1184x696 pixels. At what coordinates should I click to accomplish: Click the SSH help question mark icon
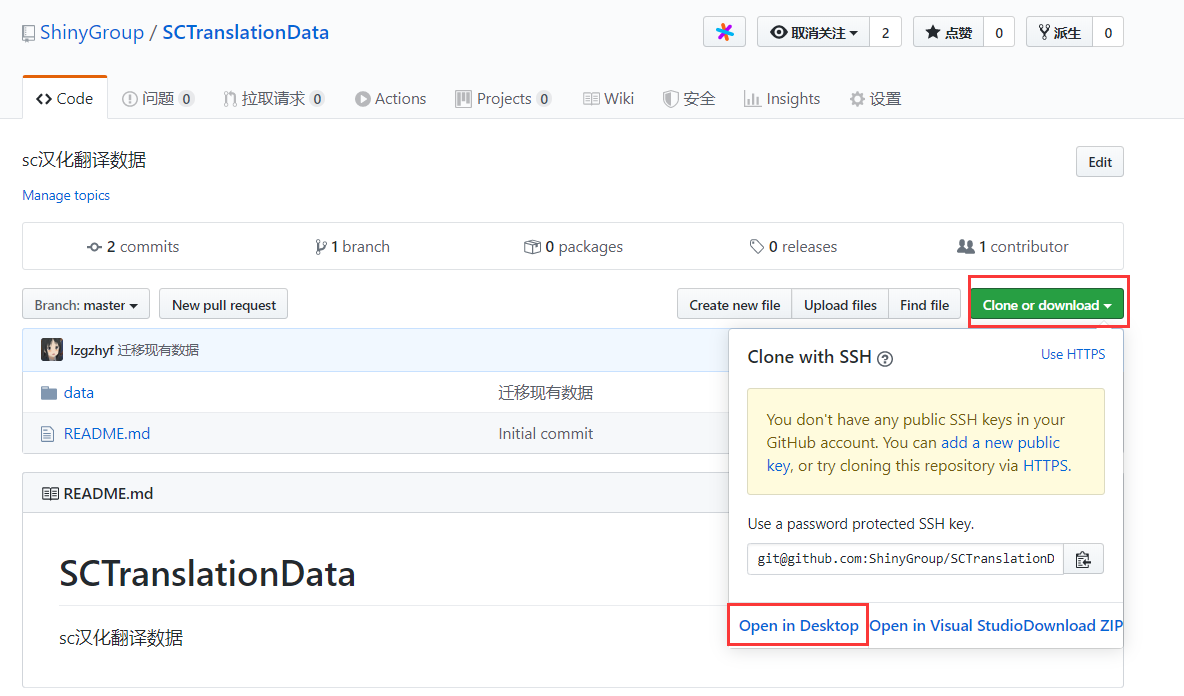click(x=885, y=358)
